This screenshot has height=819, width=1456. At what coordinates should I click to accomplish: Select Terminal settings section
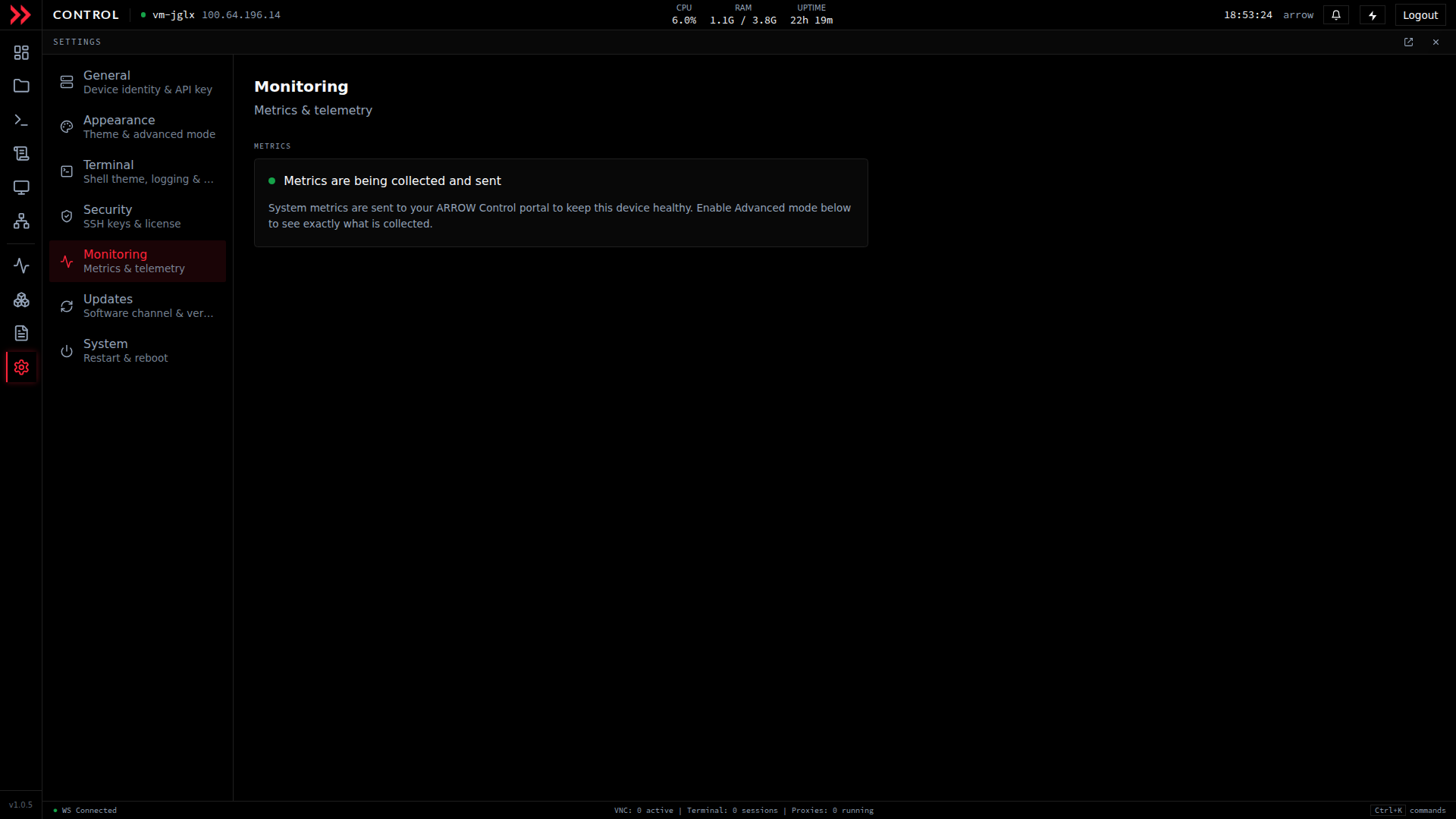pos(137,171)
